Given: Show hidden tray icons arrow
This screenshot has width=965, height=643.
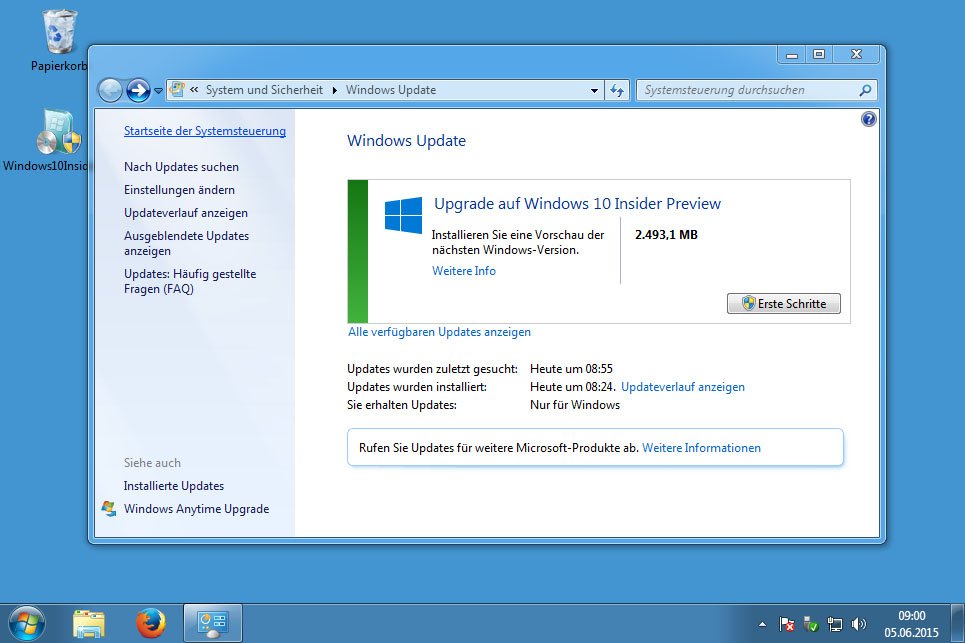Looking at the screenshot, I should click(x=763, y=625).
